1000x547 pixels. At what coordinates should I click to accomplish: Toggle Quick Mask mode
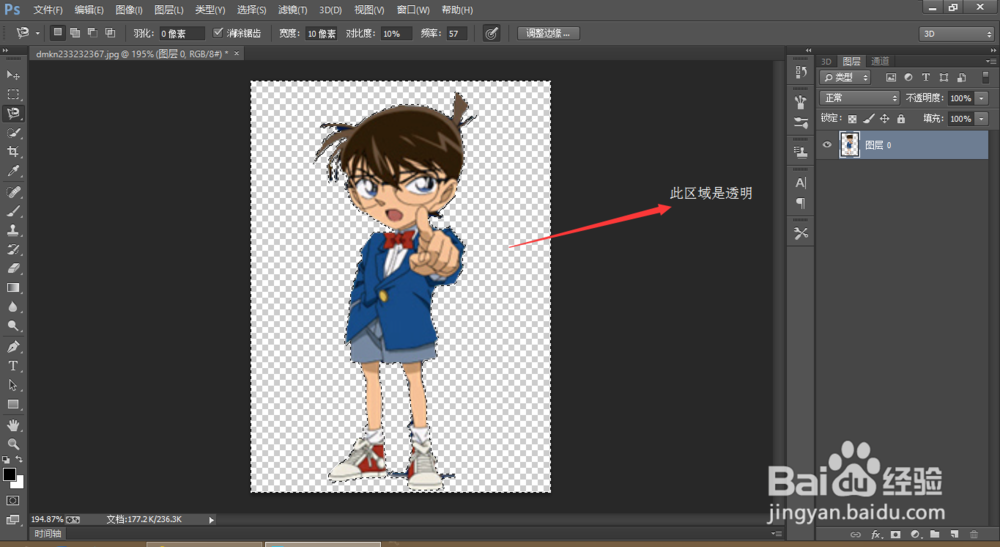[13, 500]
